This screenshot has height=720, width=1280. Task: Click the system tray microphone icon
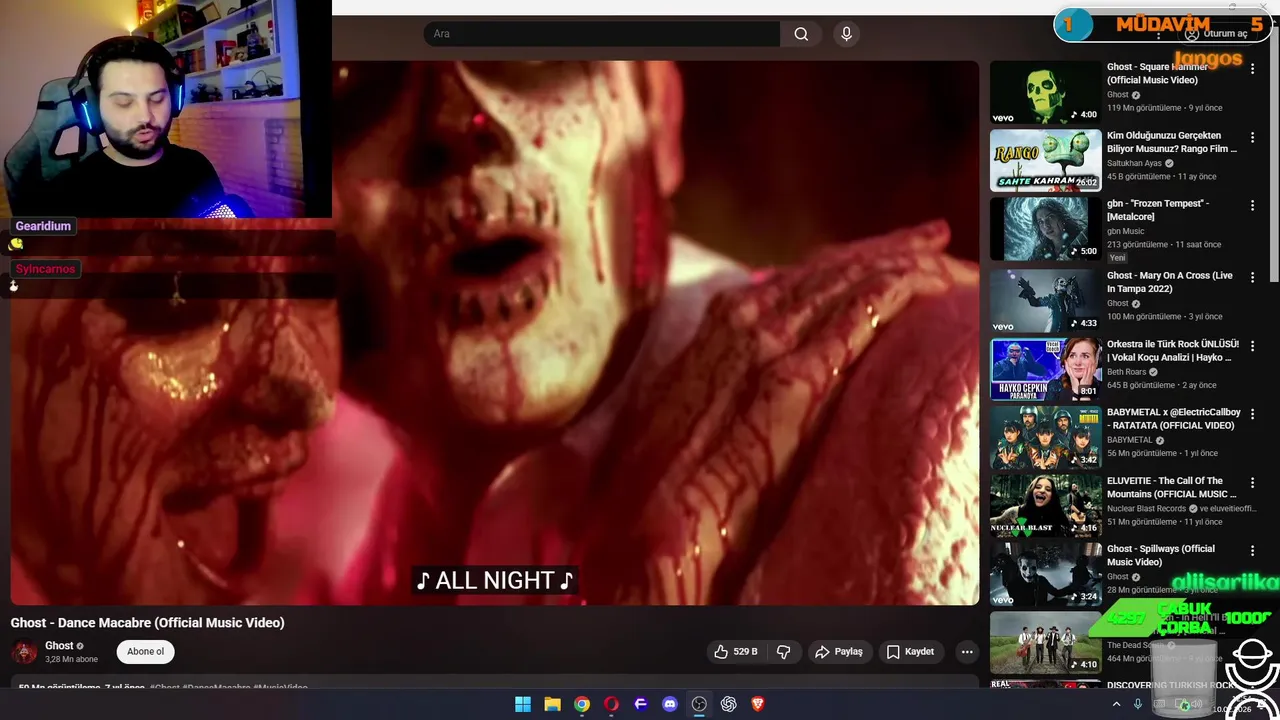[x=1138, y=705]
